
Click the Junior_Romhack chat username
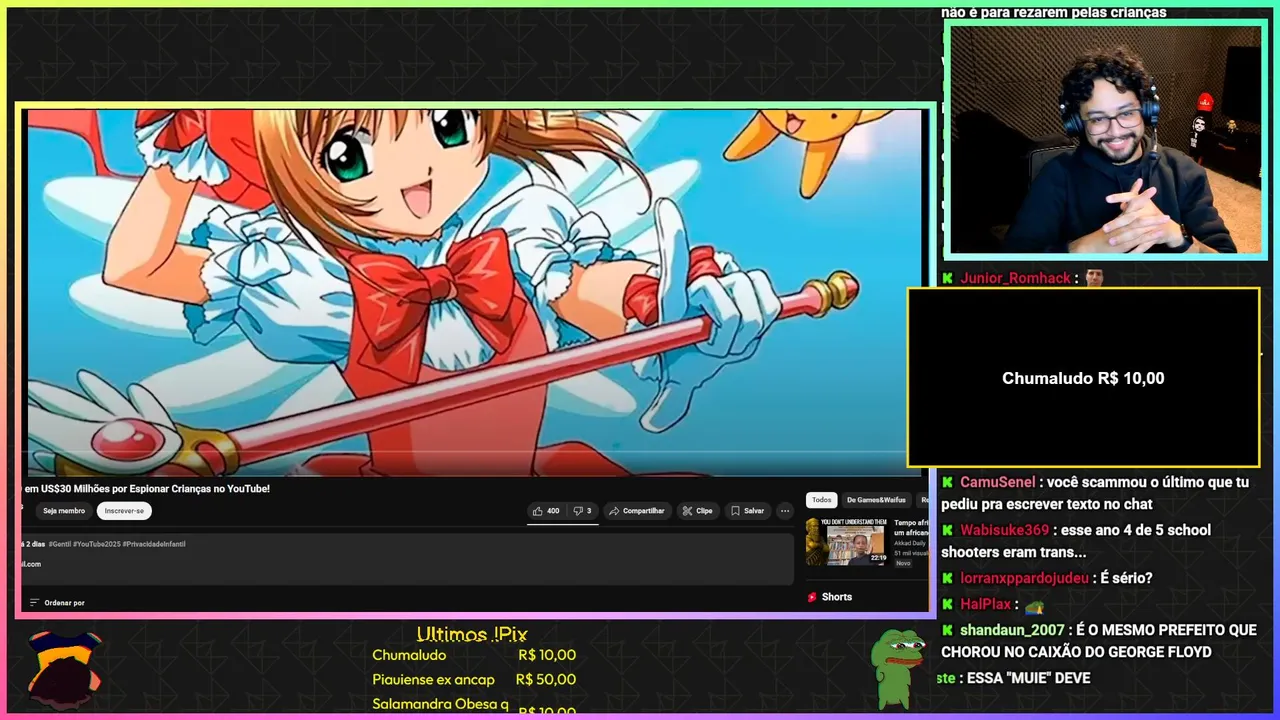pyautogui.click(x=1016, y=278)
